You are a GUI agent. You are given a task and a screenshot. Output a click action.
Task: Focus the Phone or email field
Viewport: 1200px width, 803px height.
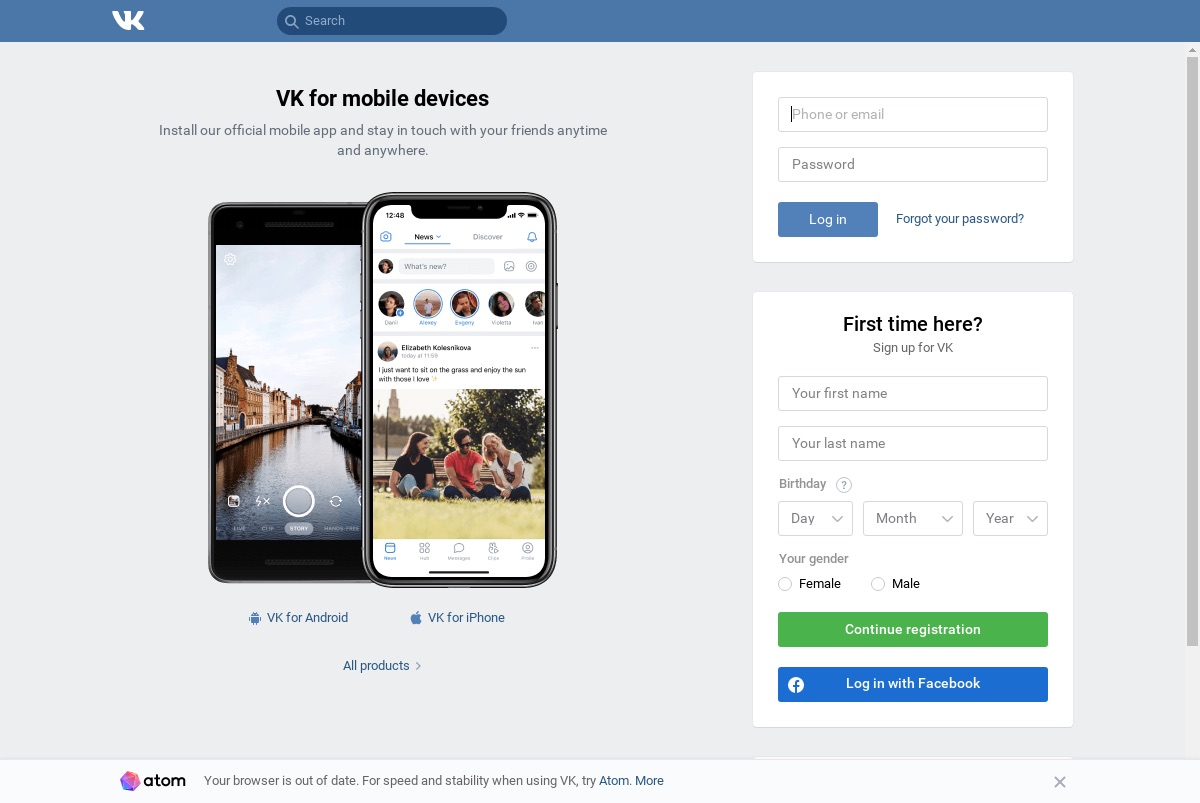pyautogui.click(x=913, y=114)
